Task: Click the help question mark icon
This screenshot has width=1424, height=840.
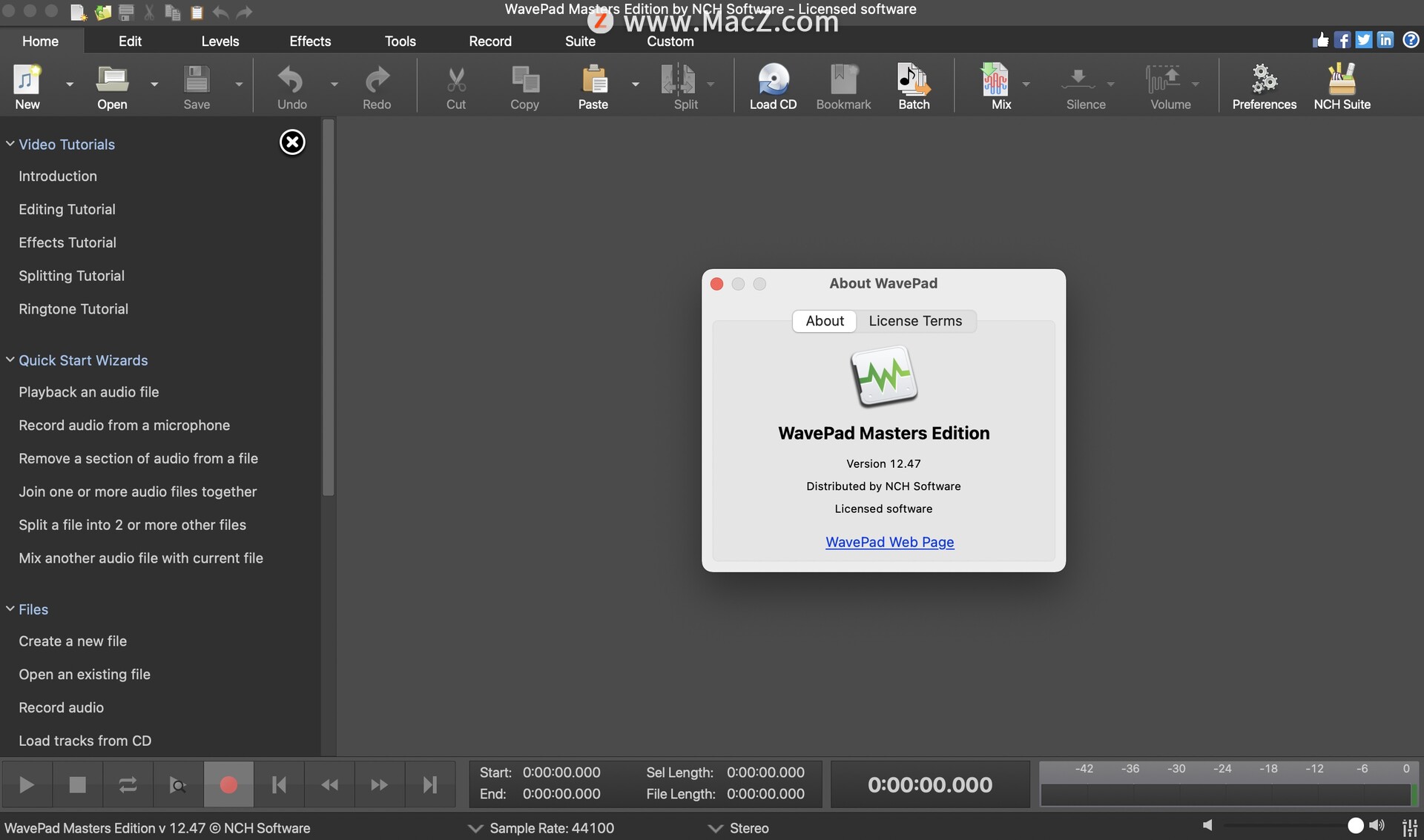Action: [1411, 40]
